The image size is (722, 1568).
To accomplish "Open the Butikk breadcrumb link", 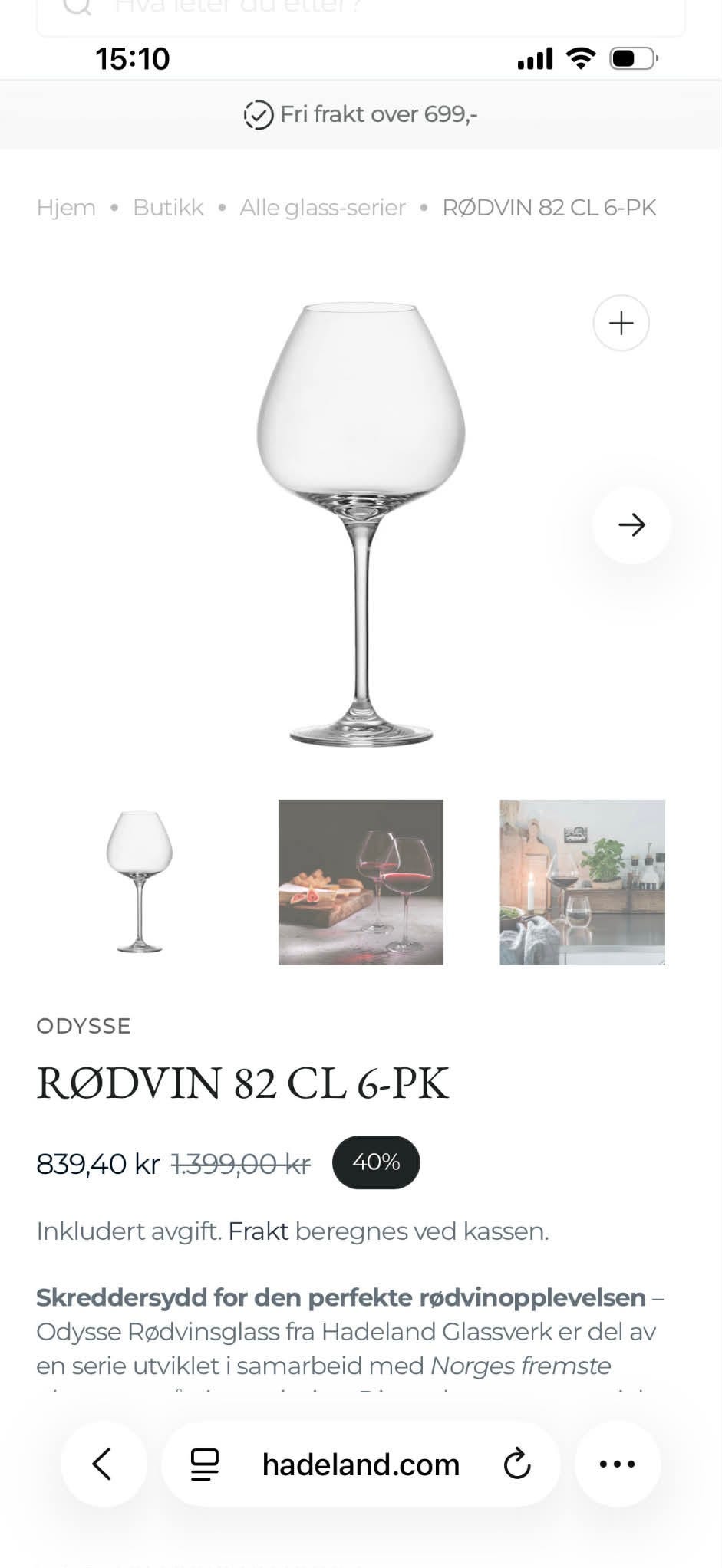I will tap(168, 207).
